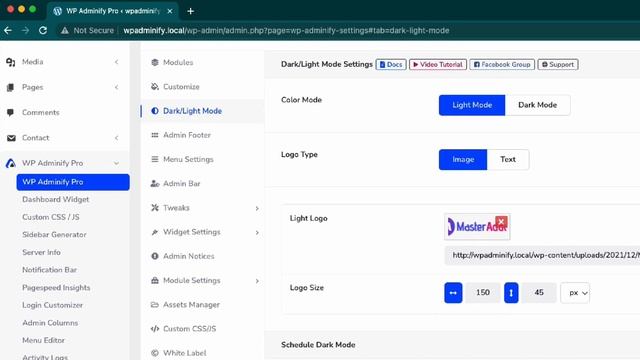Set Logo Type to Image

463,160
